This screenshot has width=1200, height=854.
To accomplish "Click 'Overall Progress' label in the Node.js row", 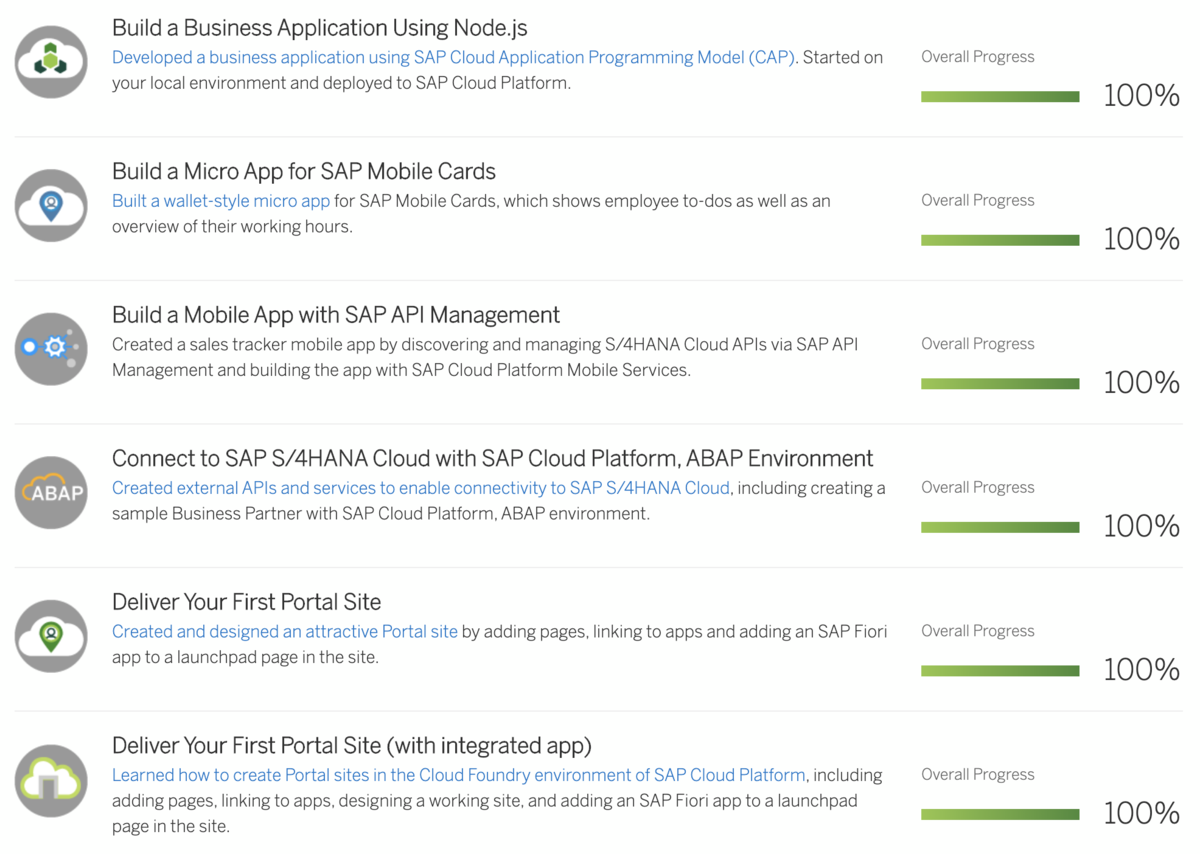I will point(978,57).
